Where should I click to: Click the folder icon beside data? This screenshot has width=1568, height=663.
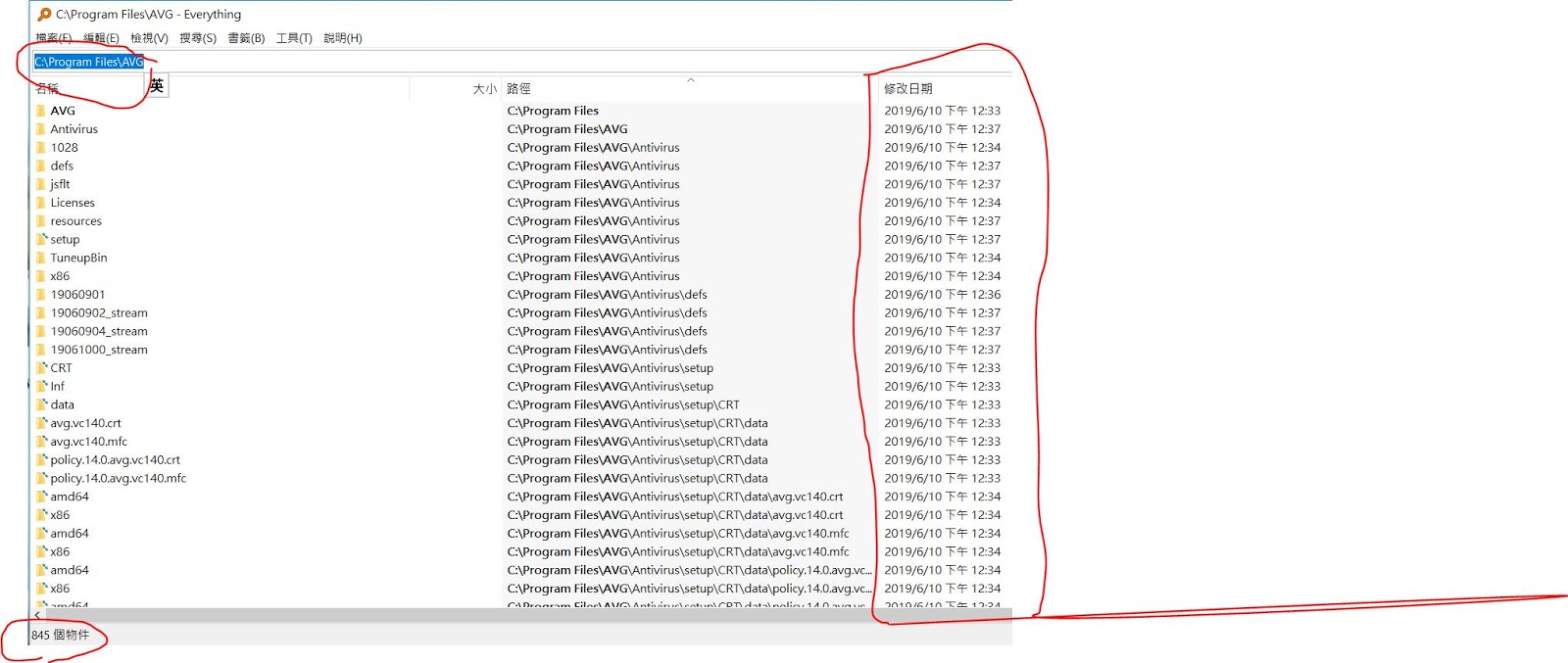41,404
